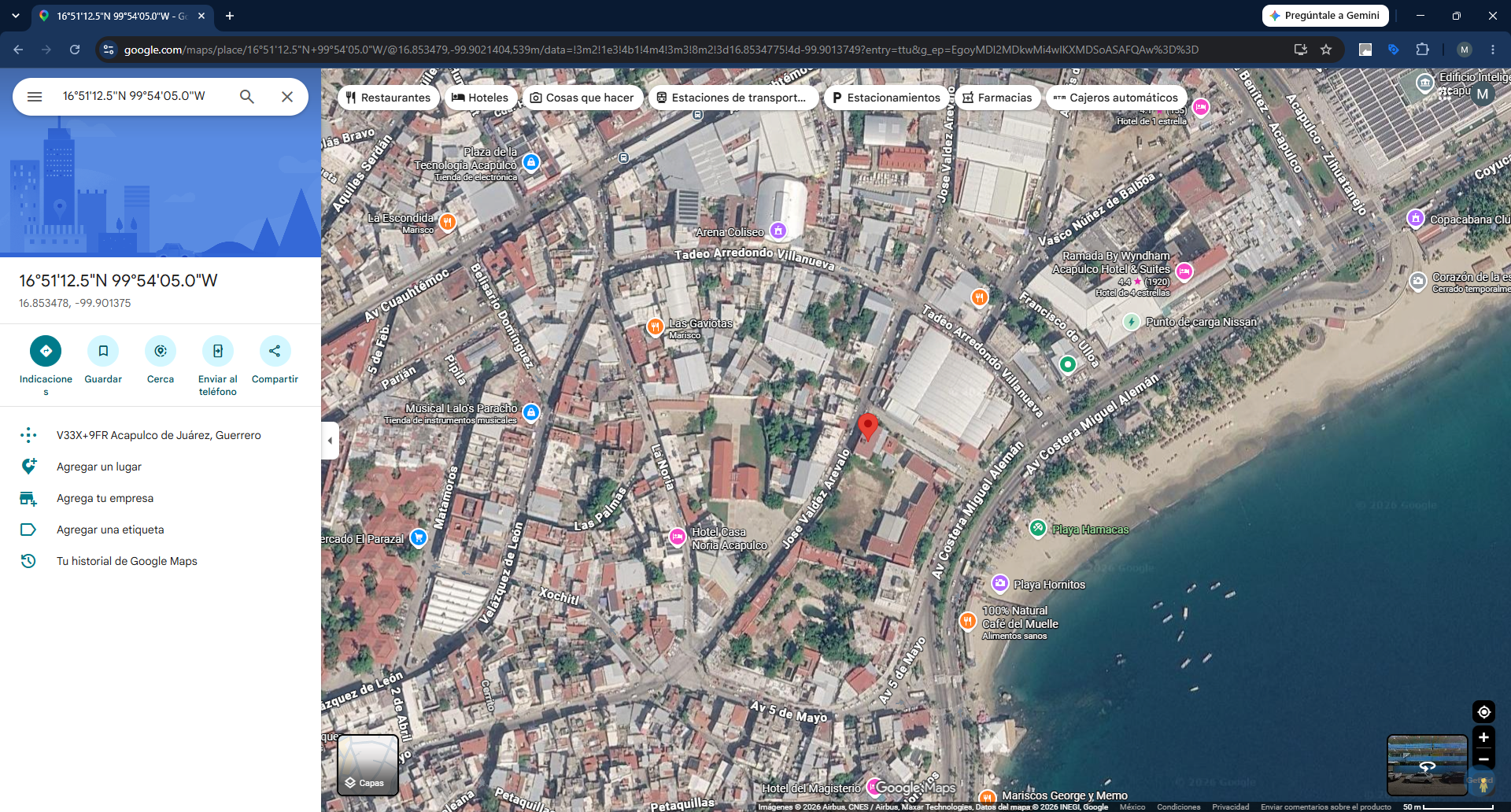Bookmark page with the star icon
The image size is (1511, 812).
pos(1326,50)
